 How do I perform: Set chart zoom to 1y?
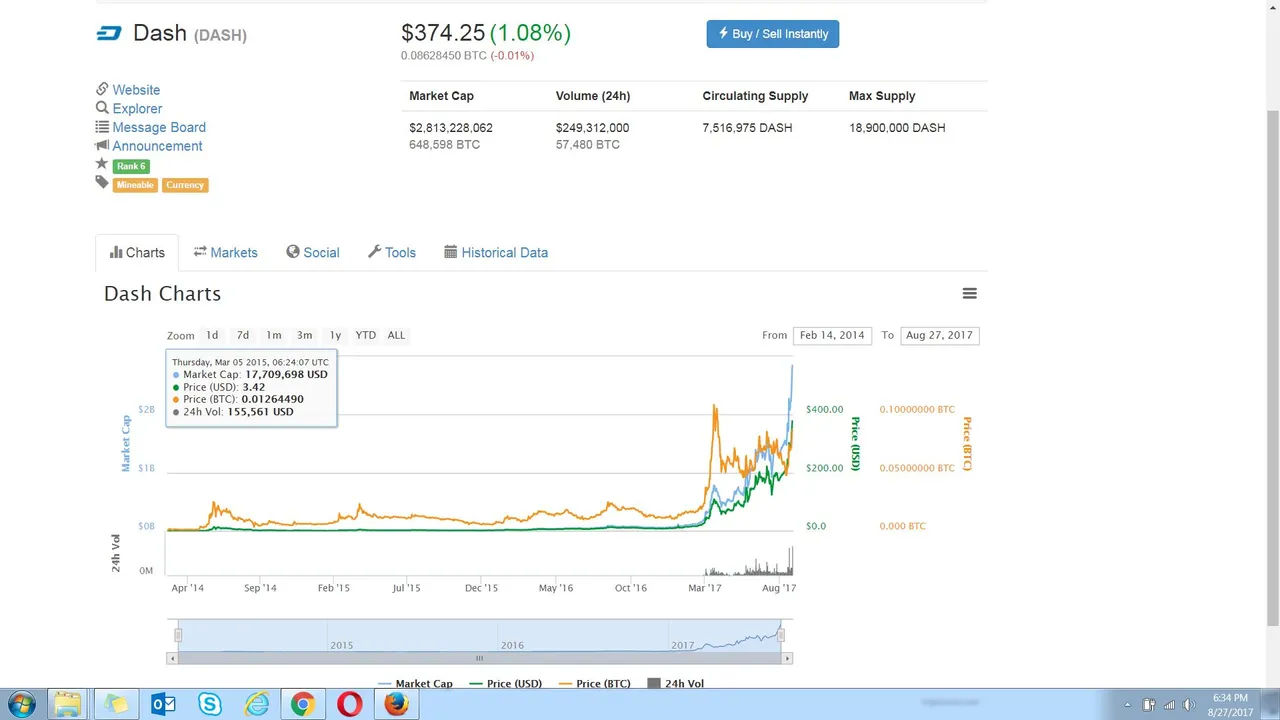[335, 335]
